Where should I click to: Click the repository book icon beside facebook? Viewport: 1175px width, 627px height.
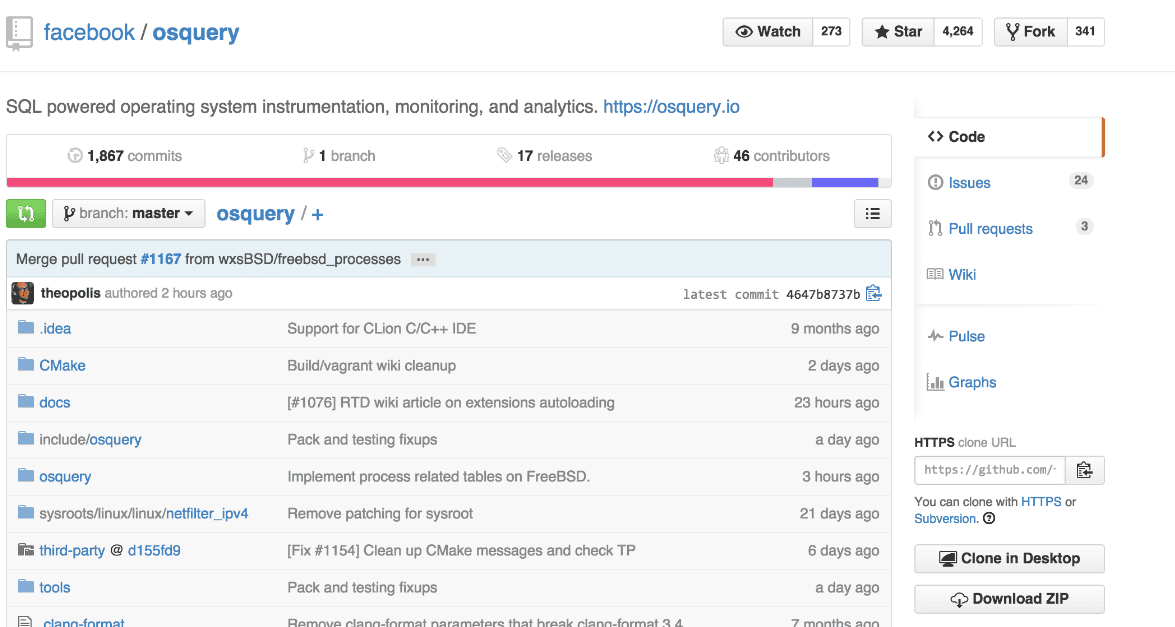pyautogui.click(x=19, y=34)
